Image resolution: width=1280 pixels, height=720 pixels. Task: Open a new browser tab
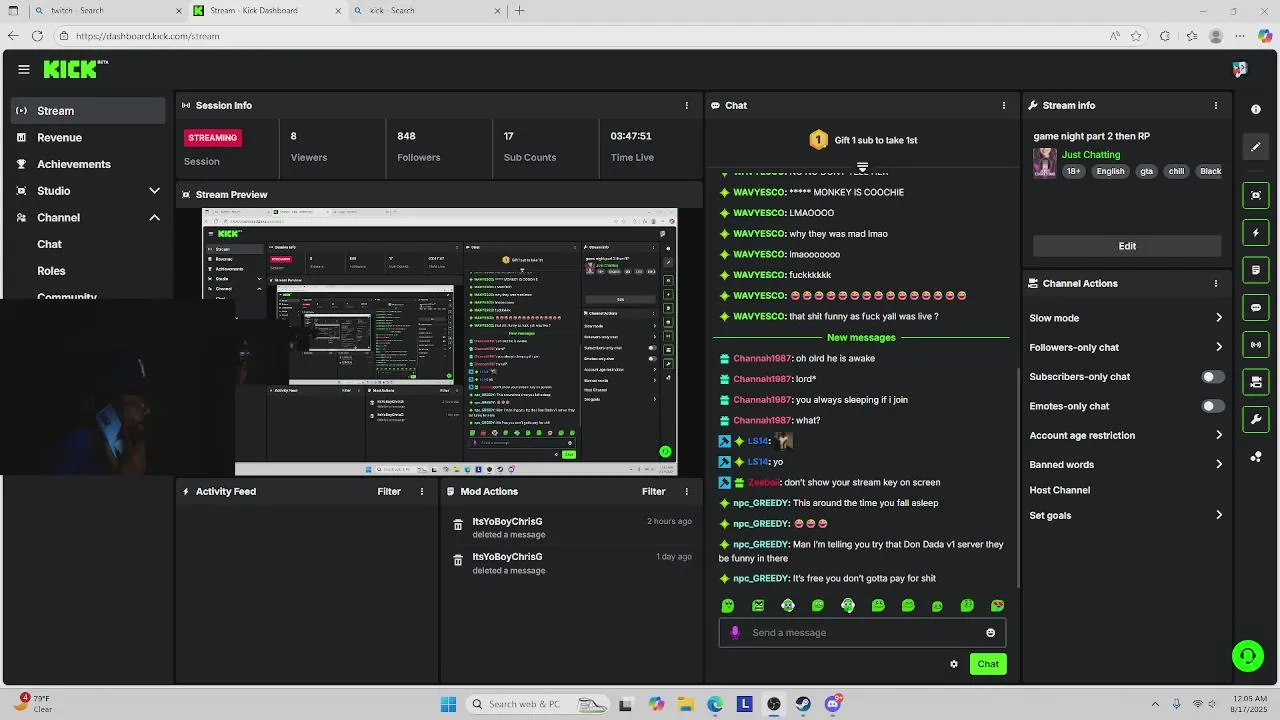[x=520, y=11]
